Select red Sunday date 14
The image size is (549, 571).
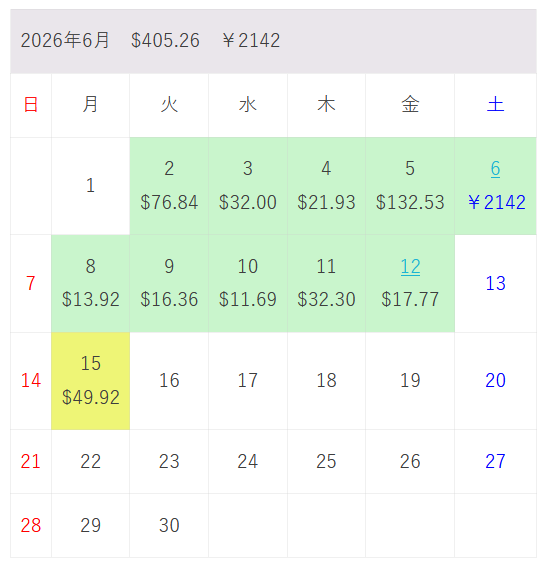pyautogui.click(x=31, y=381)
